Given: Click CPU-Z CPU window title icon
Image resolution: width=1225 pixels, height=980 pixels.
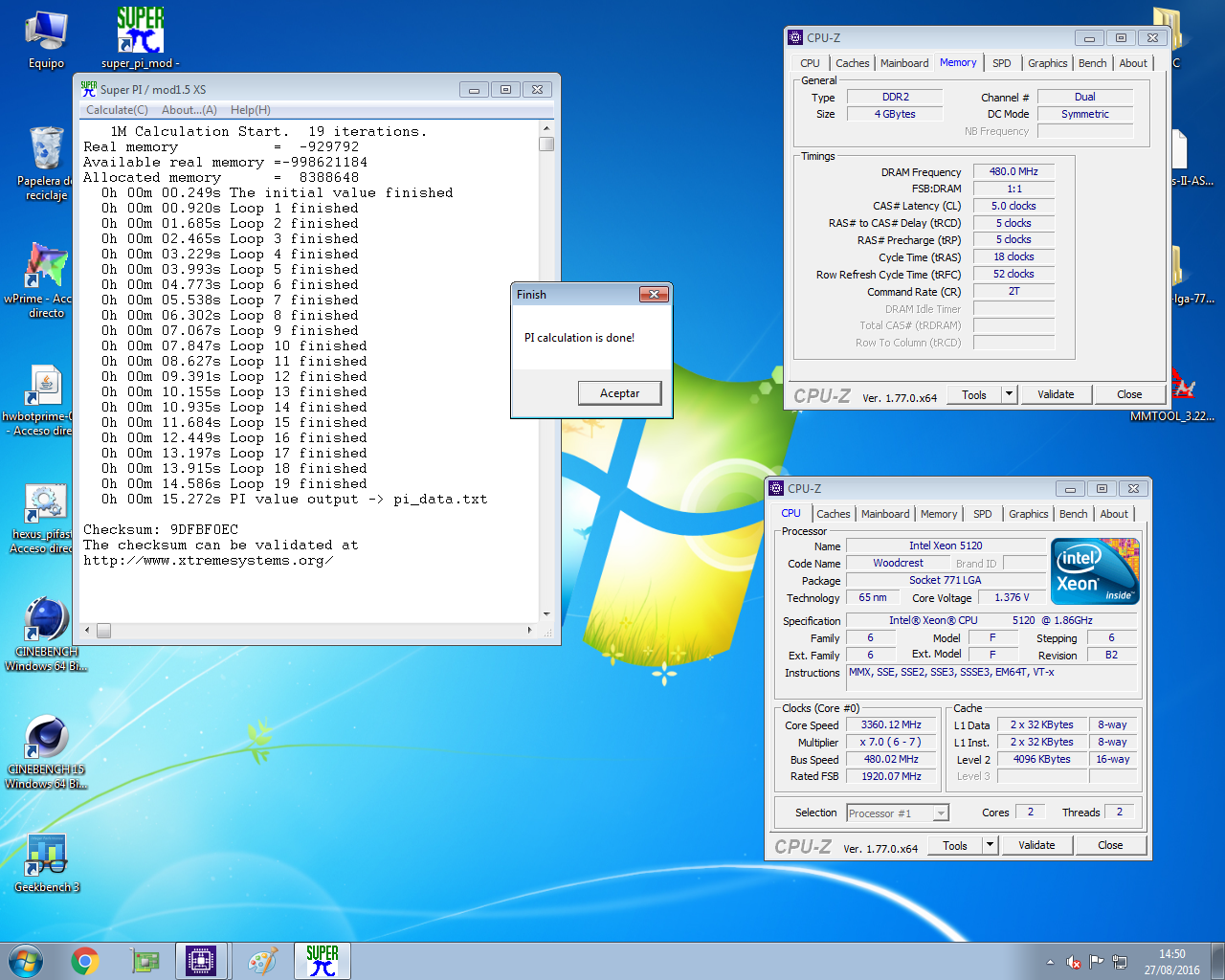Looking at the screenshot, I should pos(776,488).
